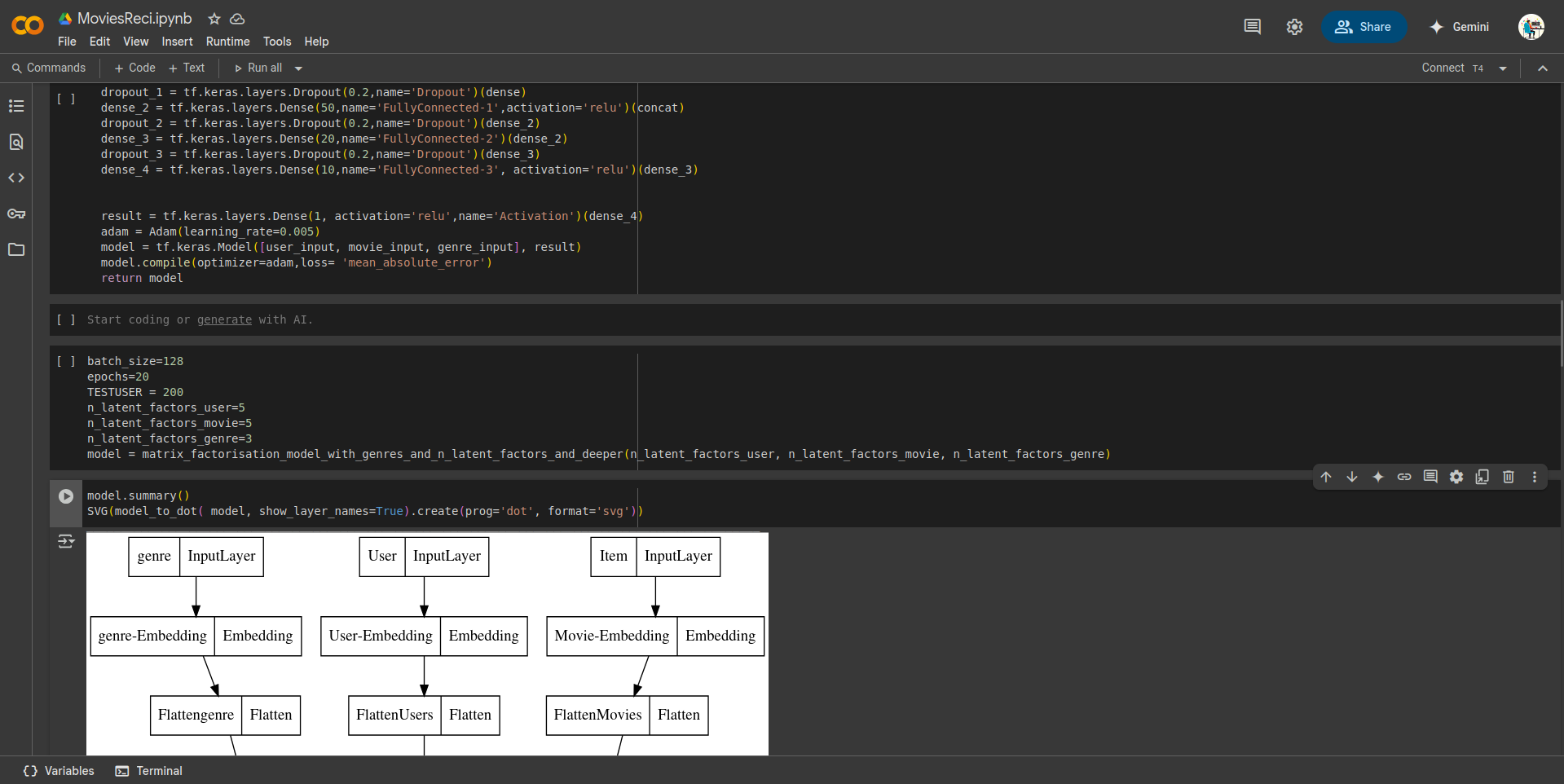Click the 'return model' code line
Viewport: 1564px width, 784px height.
point(142,278)
